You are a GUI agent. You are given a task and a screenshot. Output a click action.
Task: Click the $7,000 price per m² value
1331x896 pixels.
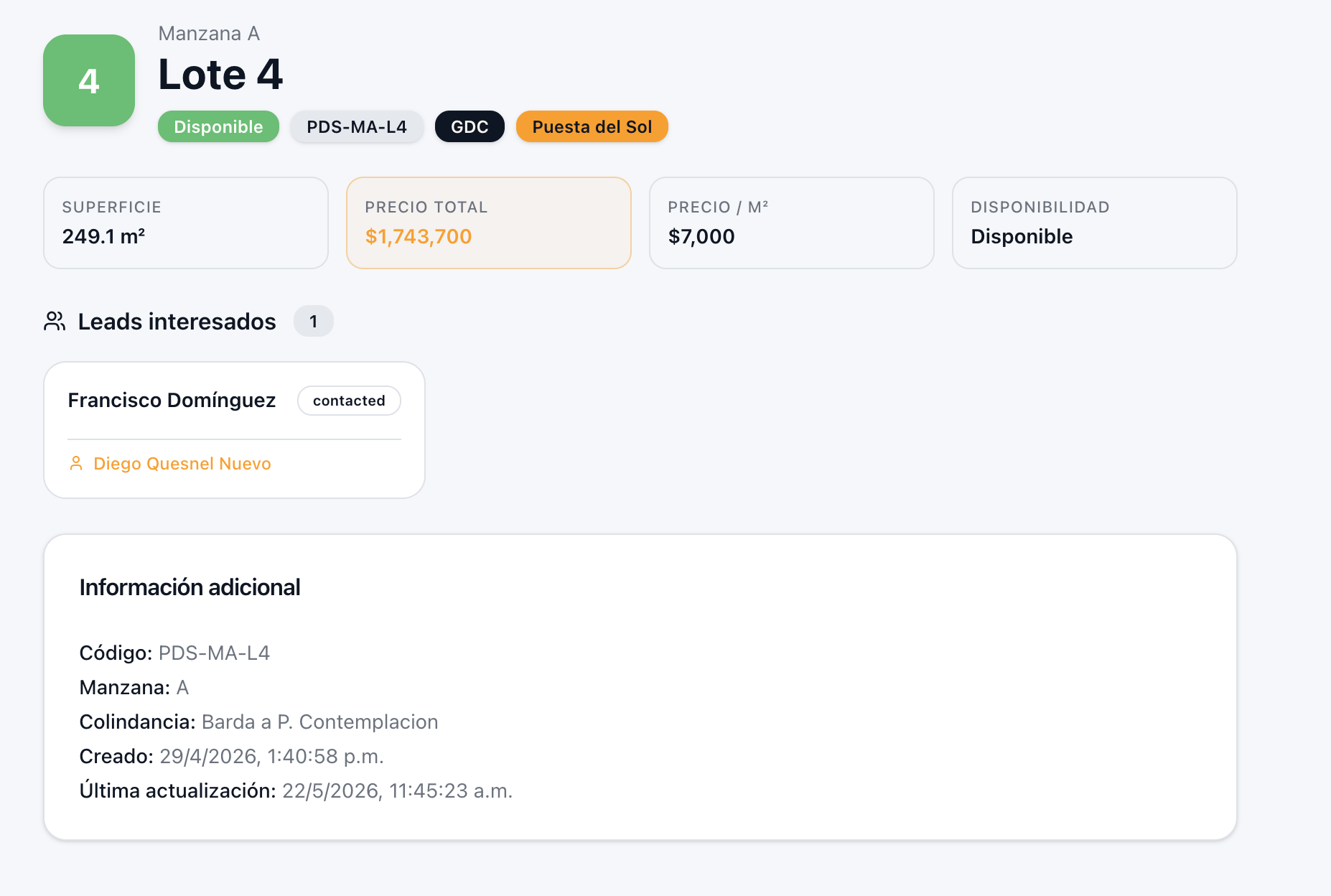pos(701,236)
